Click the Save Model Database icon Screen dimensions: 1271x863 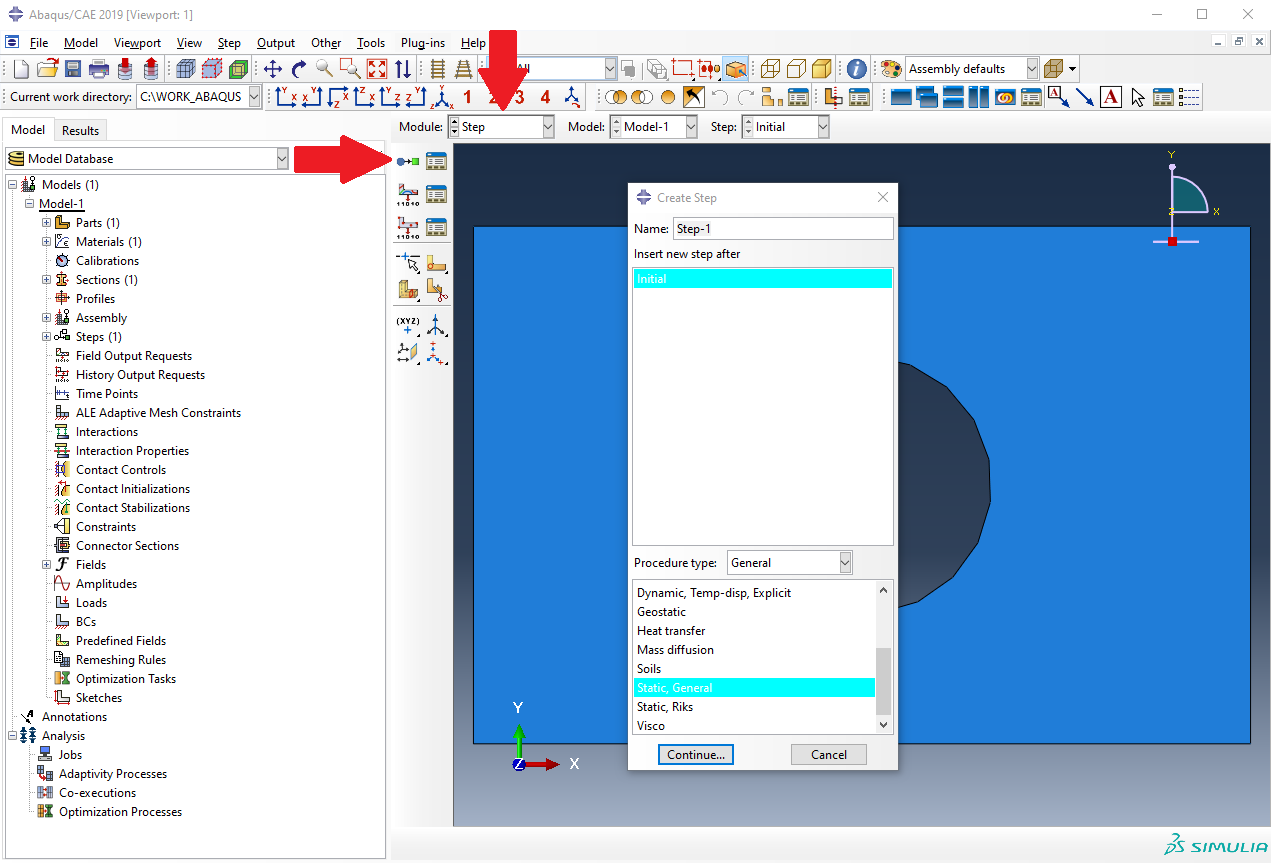73,69
